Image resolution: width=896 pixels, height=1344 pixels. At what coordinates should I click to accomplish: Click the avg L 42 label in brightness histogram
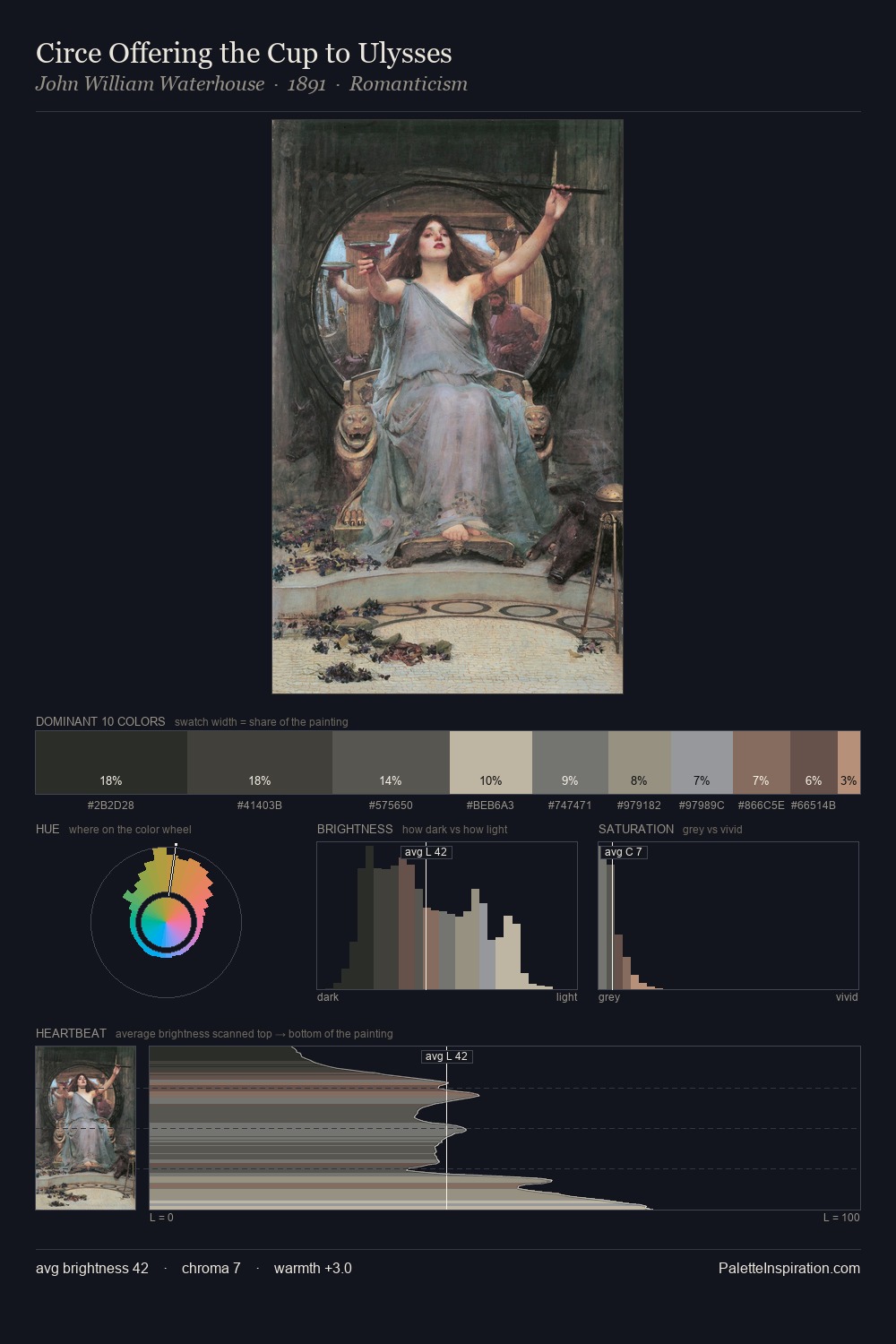[426, 852]
